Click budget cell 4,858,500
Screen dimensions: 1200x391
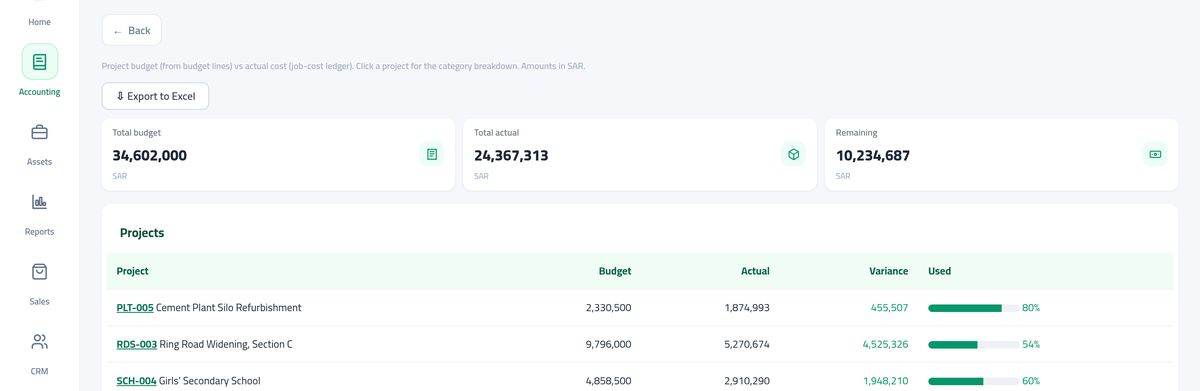click(608, 381)
